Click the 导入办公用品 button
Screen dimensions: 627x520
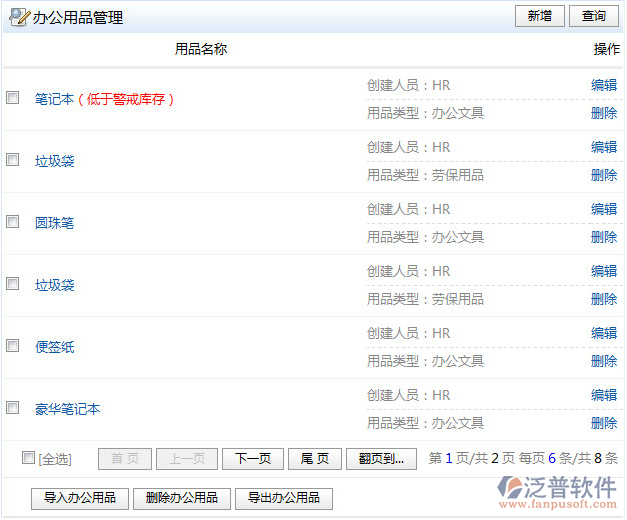click(80, 498)
